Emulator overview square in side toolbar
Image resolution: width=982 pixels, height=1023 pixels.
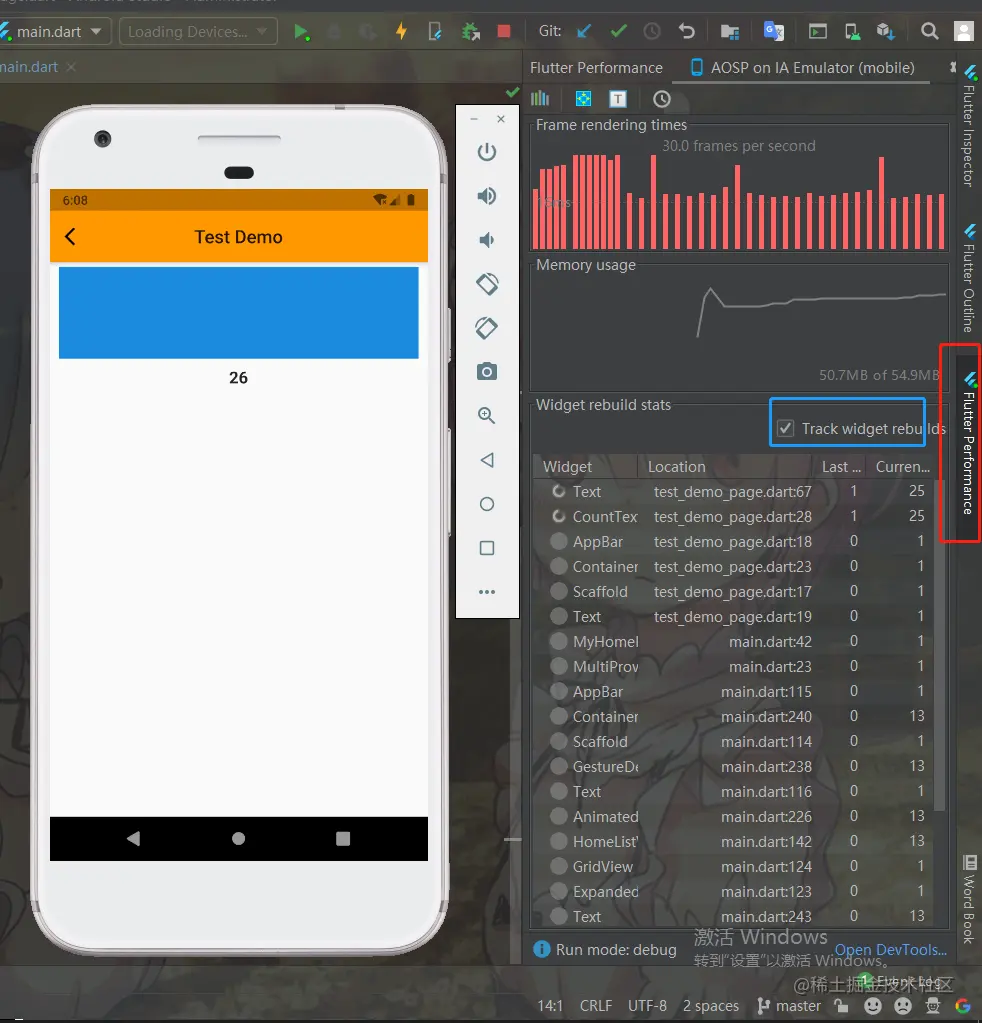click(487, 548)
